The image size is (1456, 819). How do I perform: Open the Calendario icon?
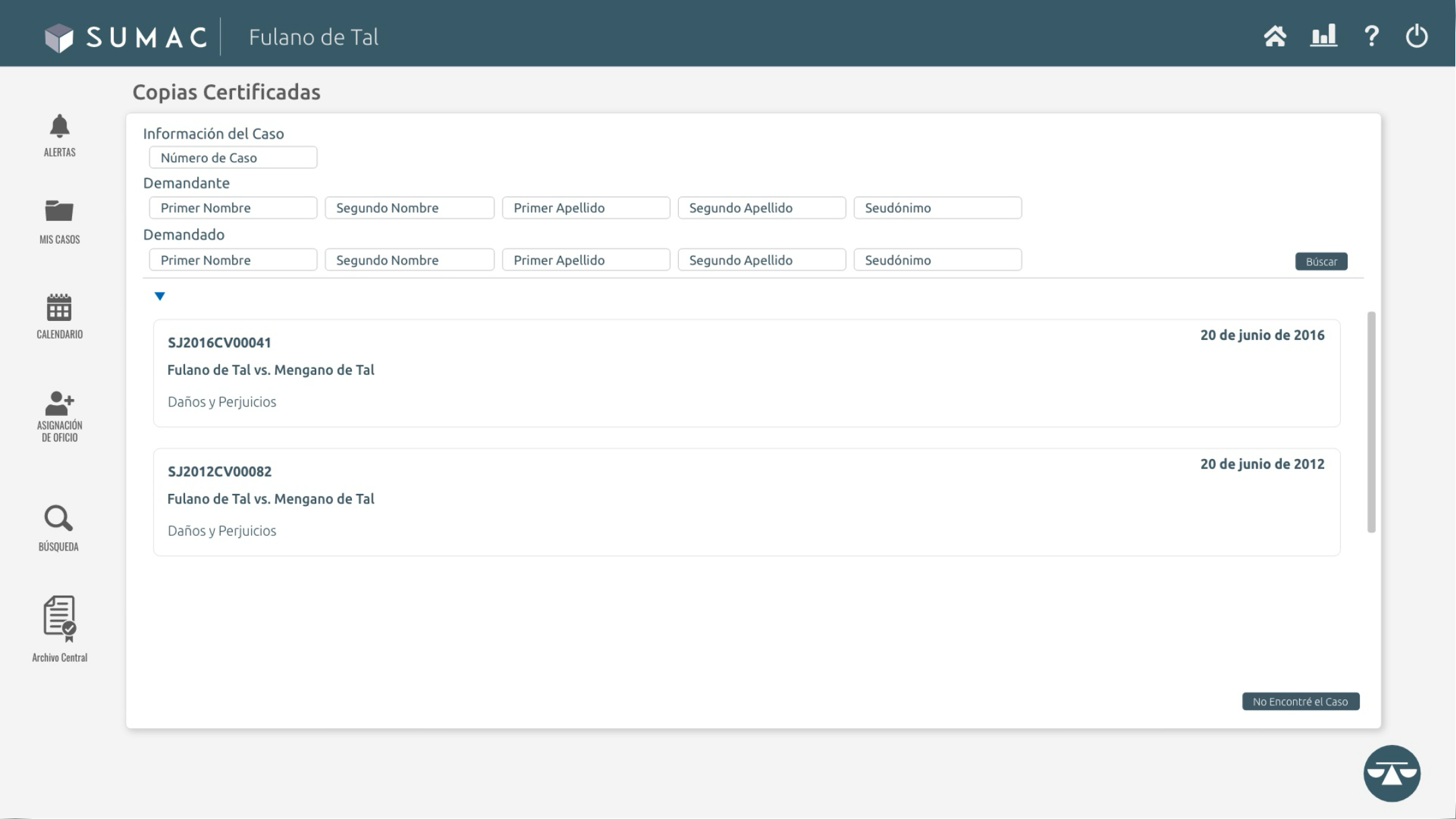[59, 307]
